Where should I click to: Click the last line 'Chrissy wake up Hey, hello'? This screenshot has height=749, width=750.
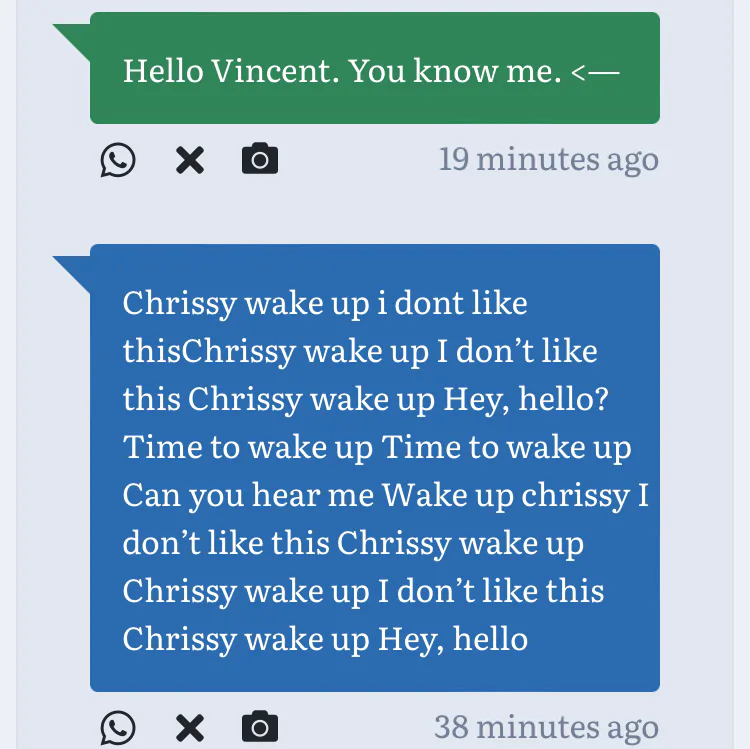[325, 639]
